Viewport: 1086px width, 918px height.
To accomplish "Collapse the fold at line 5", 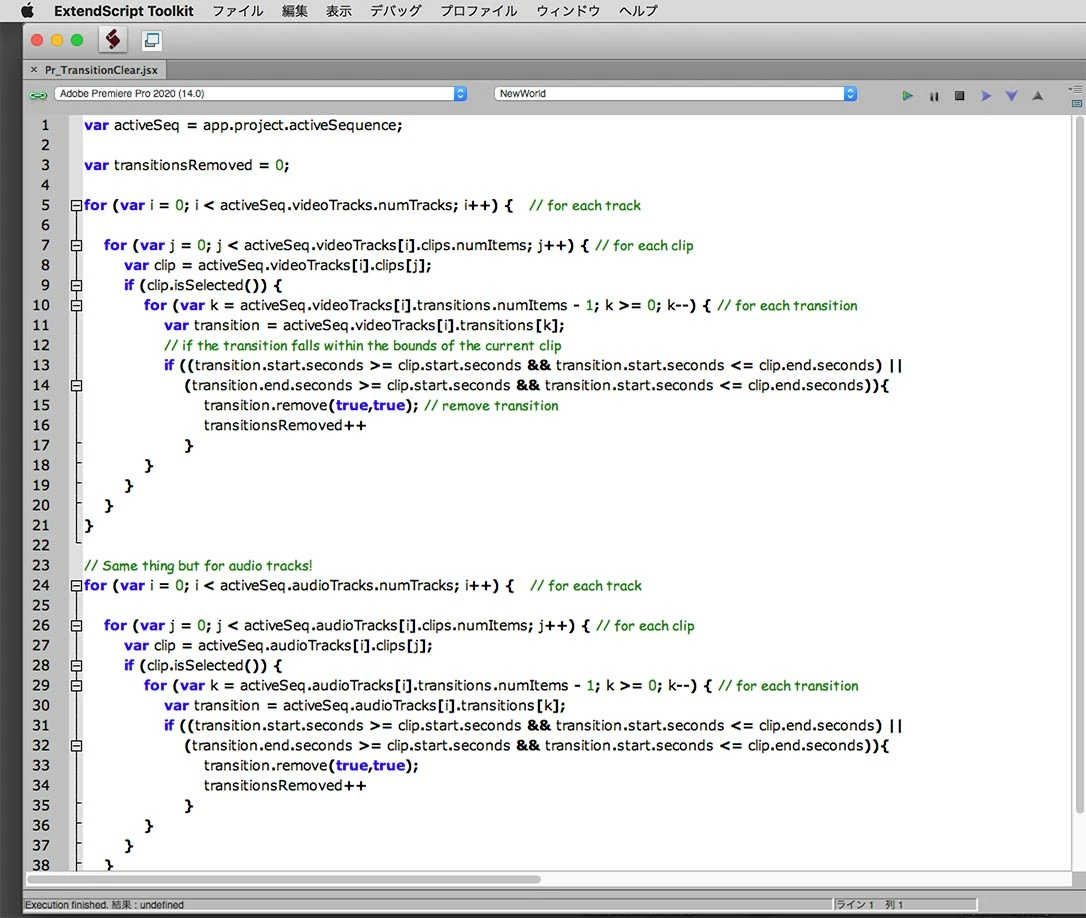I will [76, 205].
